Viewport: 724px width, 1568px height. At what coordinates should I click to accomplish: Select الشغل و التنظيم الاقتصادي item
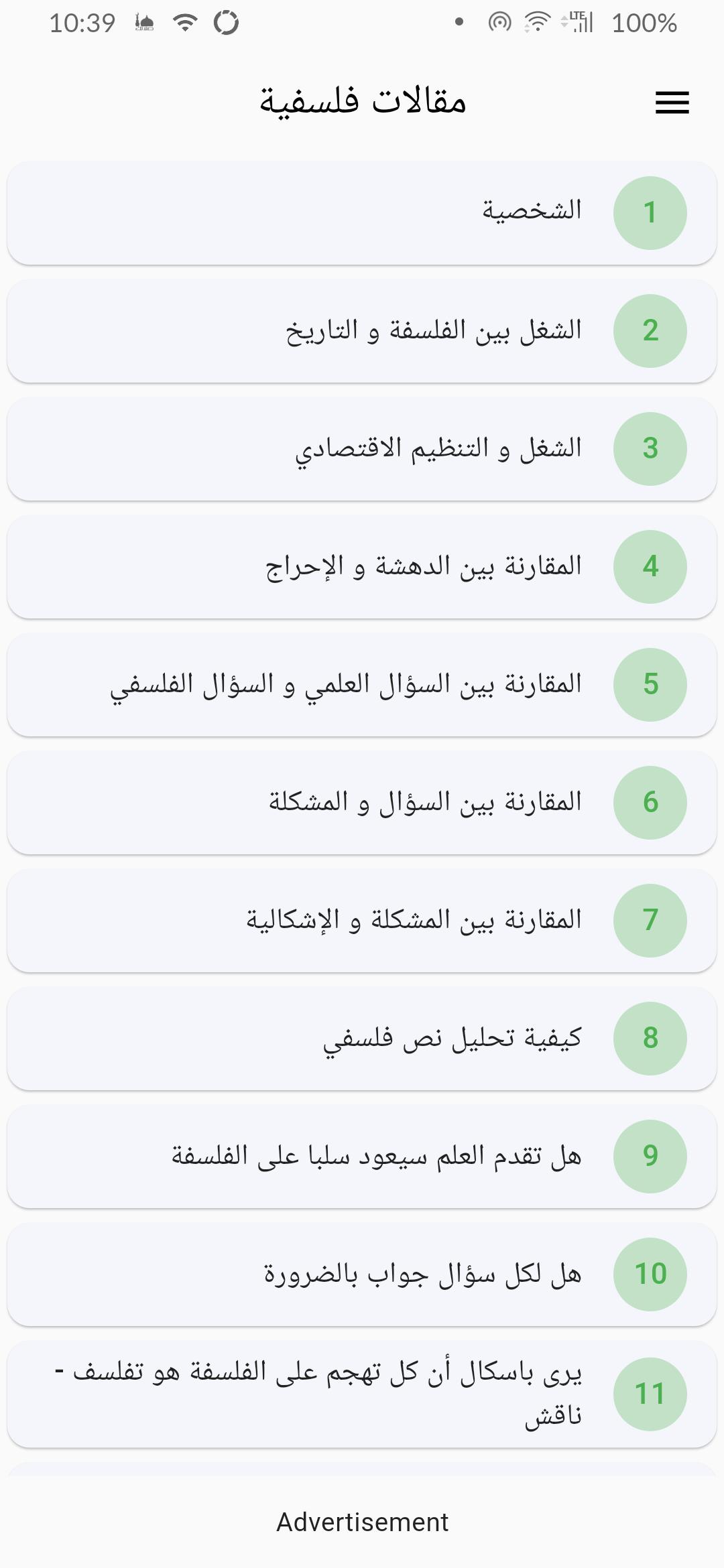point(362,449)
